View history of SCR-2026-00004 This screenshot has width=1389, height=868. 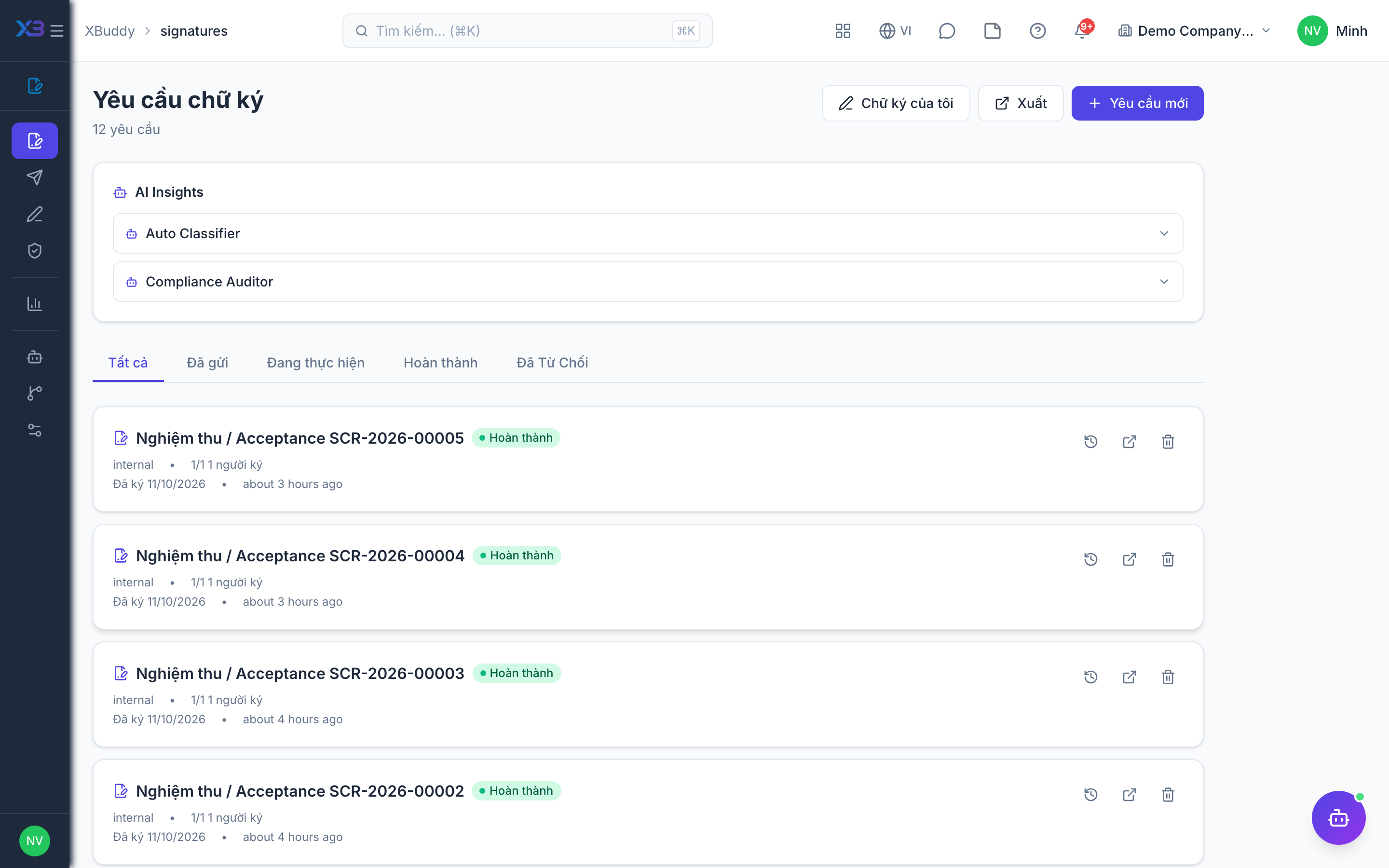pyautogui.click(x=1090, y=559)
